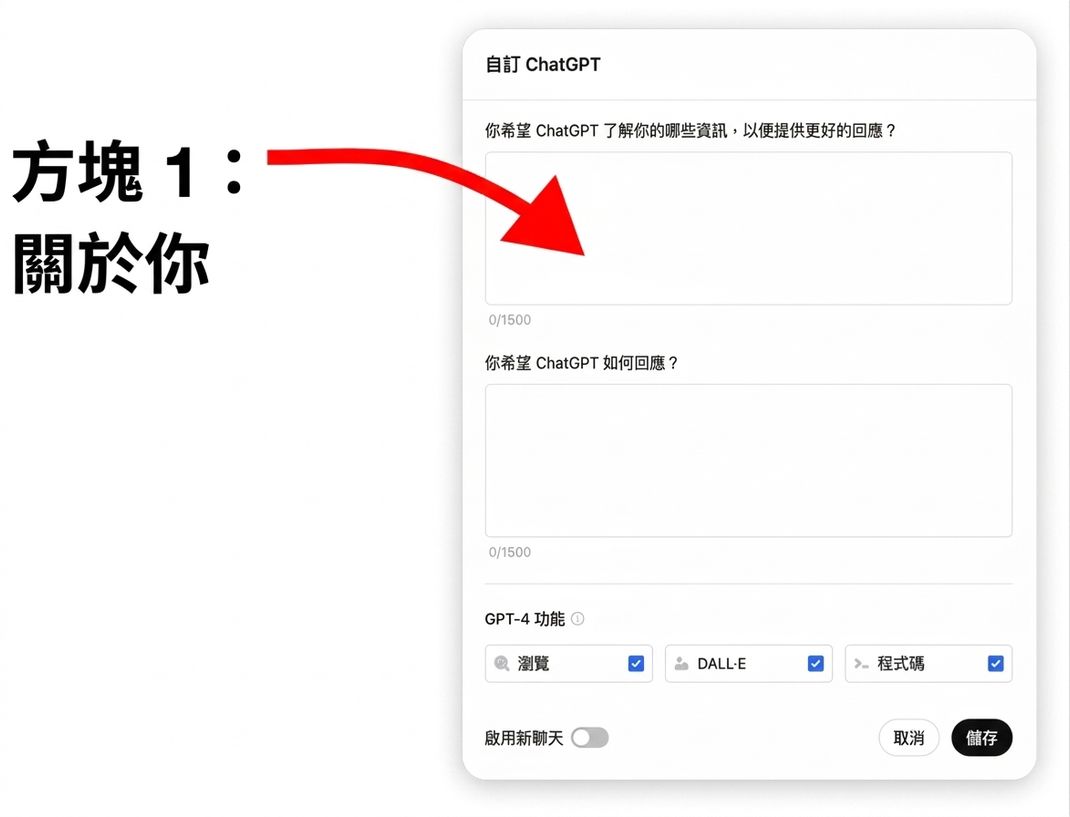Click the 儲存 button
1070x817 pixels.
click(x=981, y=737)
